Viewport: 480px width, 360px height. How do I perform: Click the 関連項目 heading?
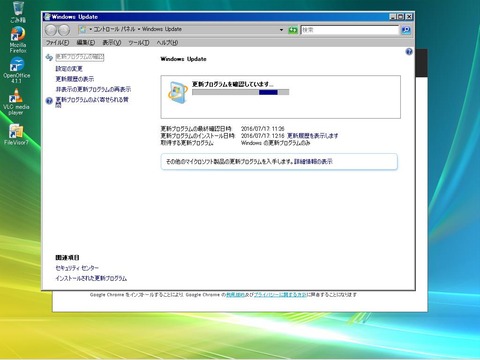coord(67,258)
